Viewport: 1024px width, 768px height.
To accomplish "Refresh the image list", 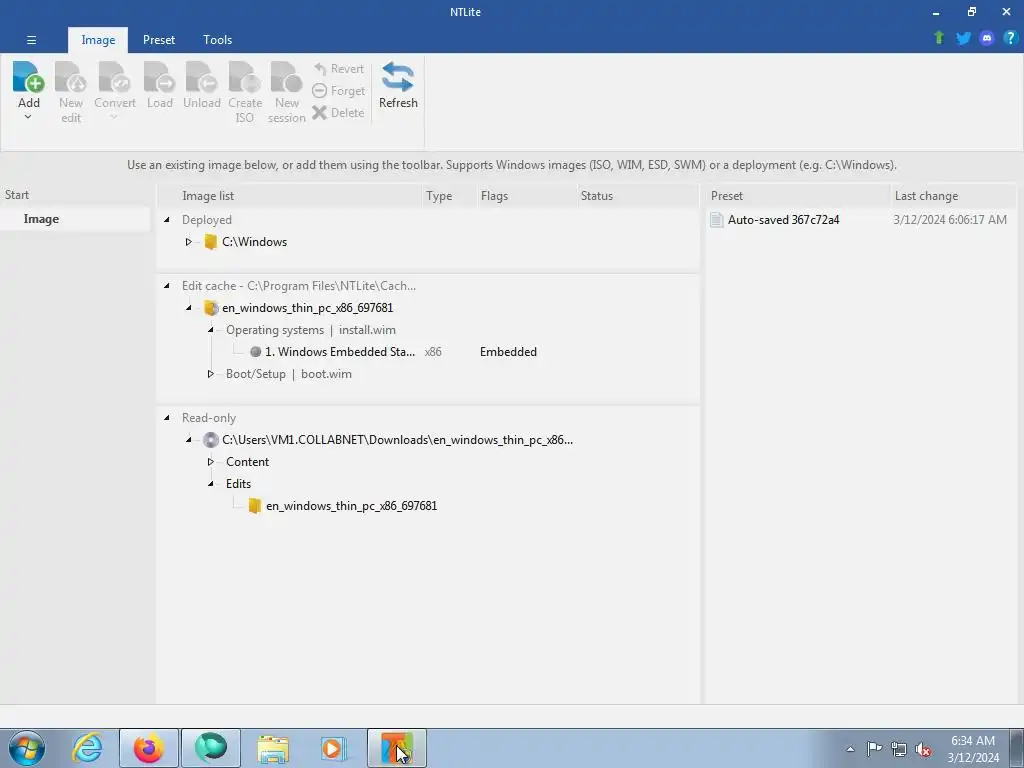I will point(398,85).
